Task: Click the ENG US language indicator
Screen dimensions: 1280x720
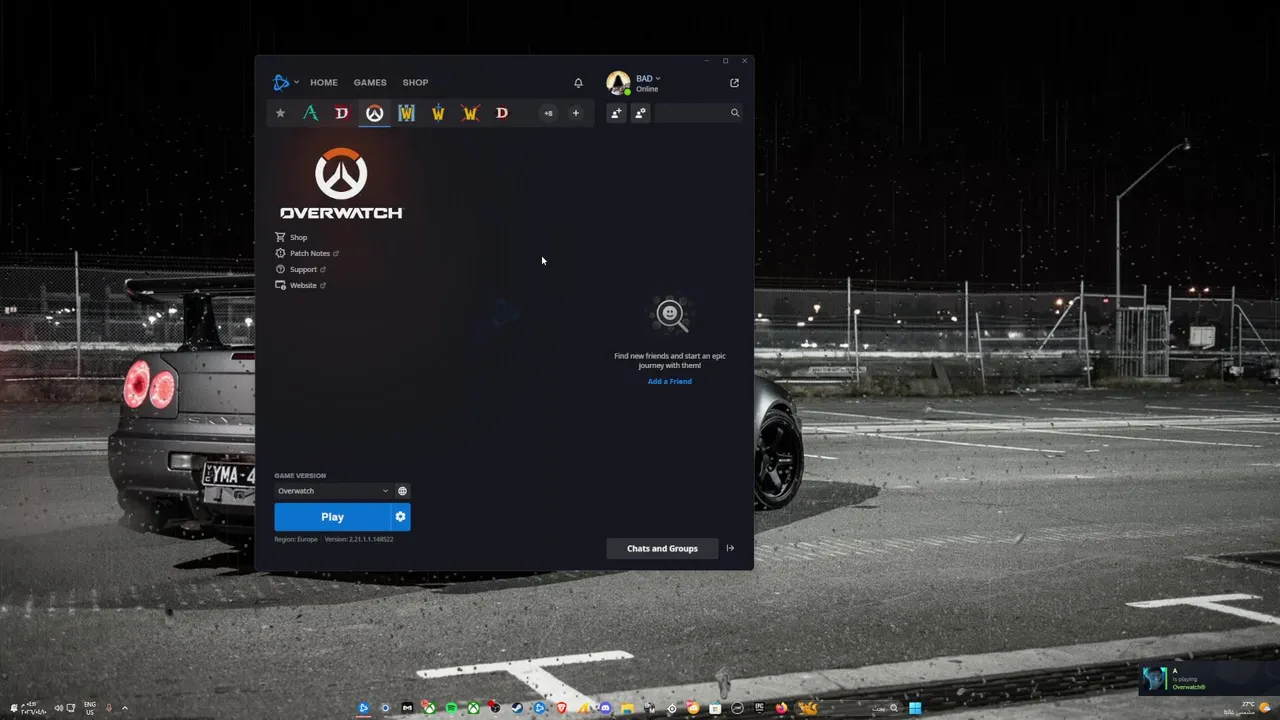Action: point(90,708)
